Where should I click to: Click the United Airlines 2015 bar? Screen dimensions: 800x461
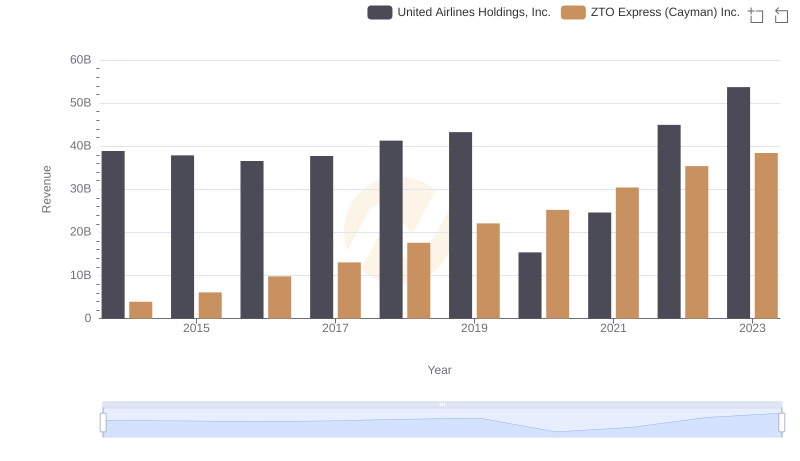pos(183,237)
